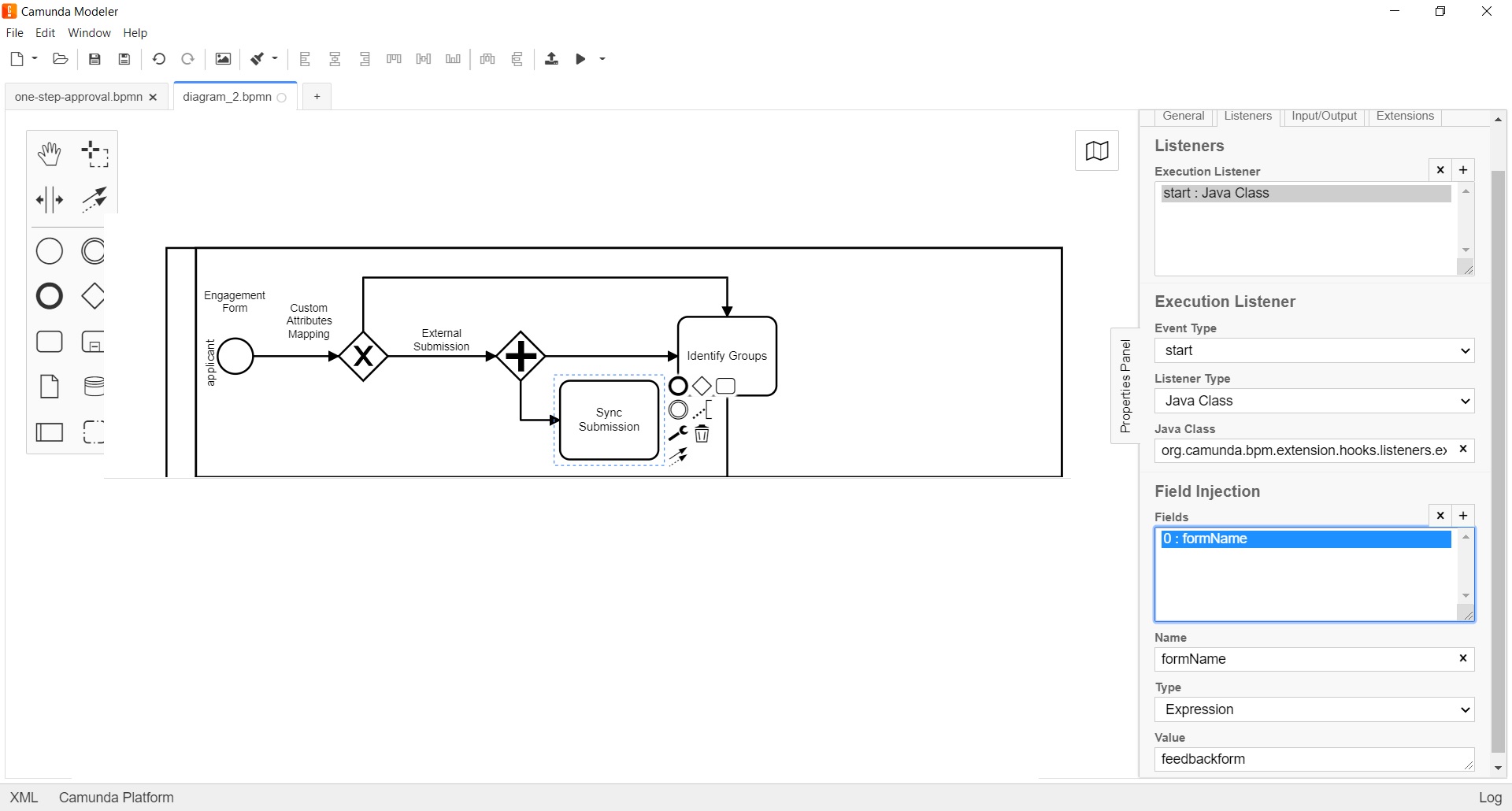Expand start instance dropdown arrow
Screen dimensions: 1512x811
pos(602,59)
